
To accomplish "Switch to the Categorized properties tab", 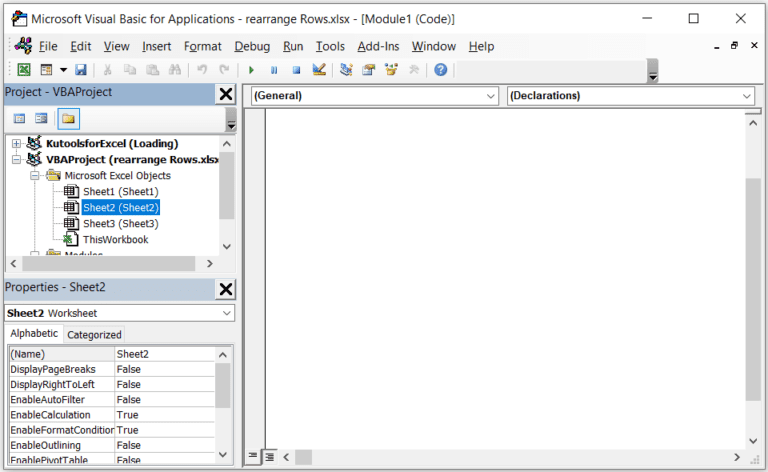I will pos(94,335).
